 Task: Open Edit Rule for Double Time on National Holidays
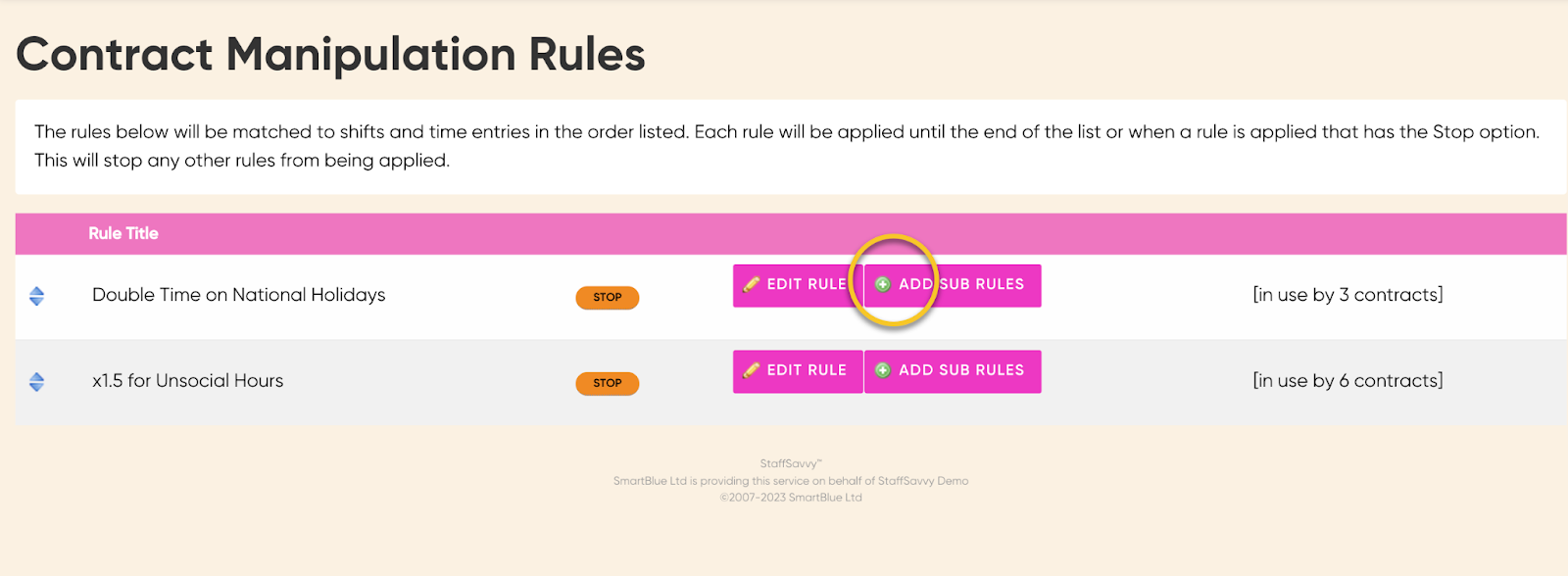tap(798, 285)
